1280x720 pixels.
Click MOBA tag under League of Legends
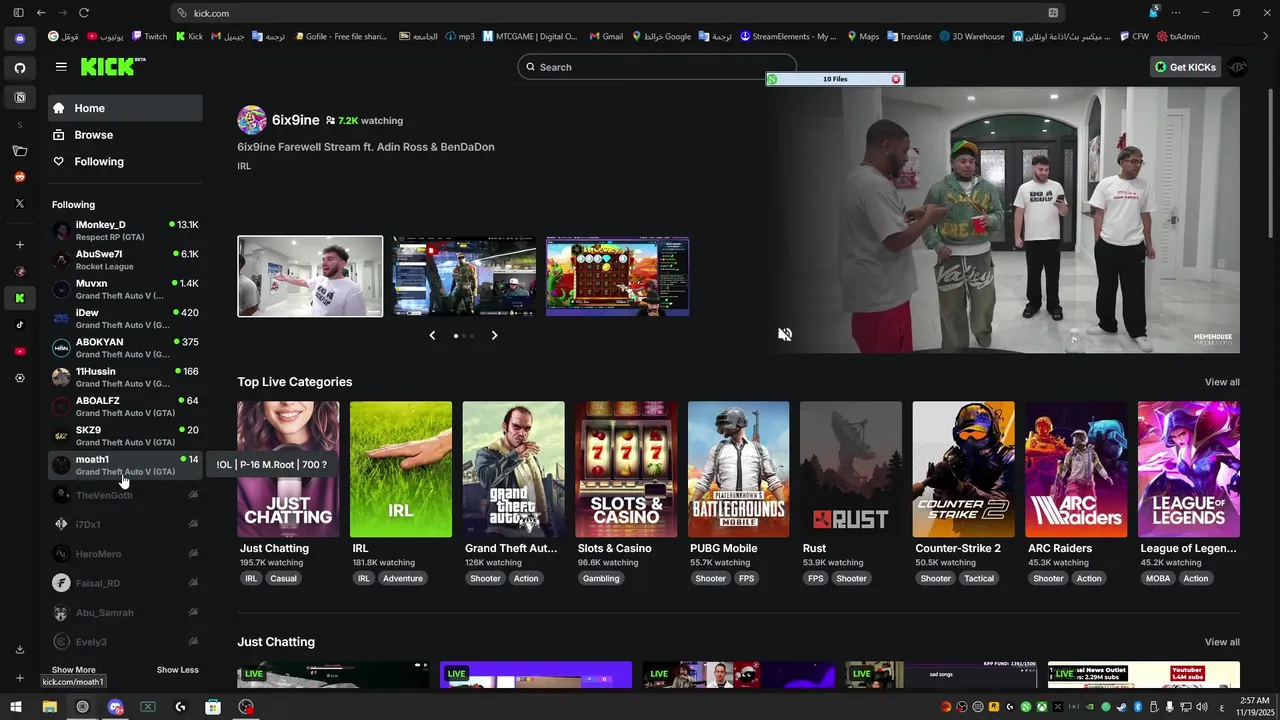(1158, 578)
